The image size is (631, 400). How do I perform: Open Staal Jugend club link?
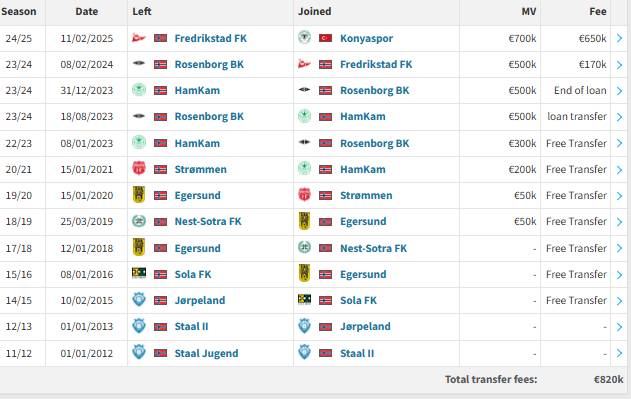point(206,353)
